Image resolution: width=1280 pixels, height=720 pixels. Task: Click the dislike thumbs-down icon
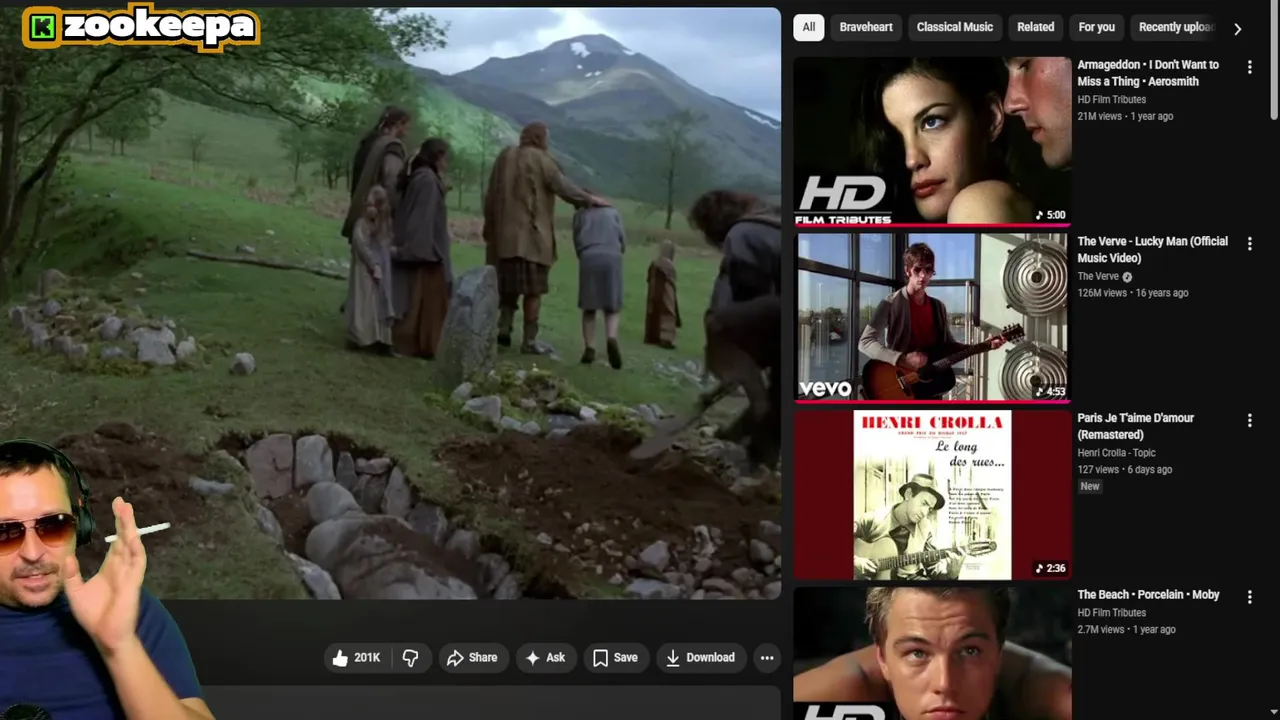pyautogui.click(x=410, y=657)
